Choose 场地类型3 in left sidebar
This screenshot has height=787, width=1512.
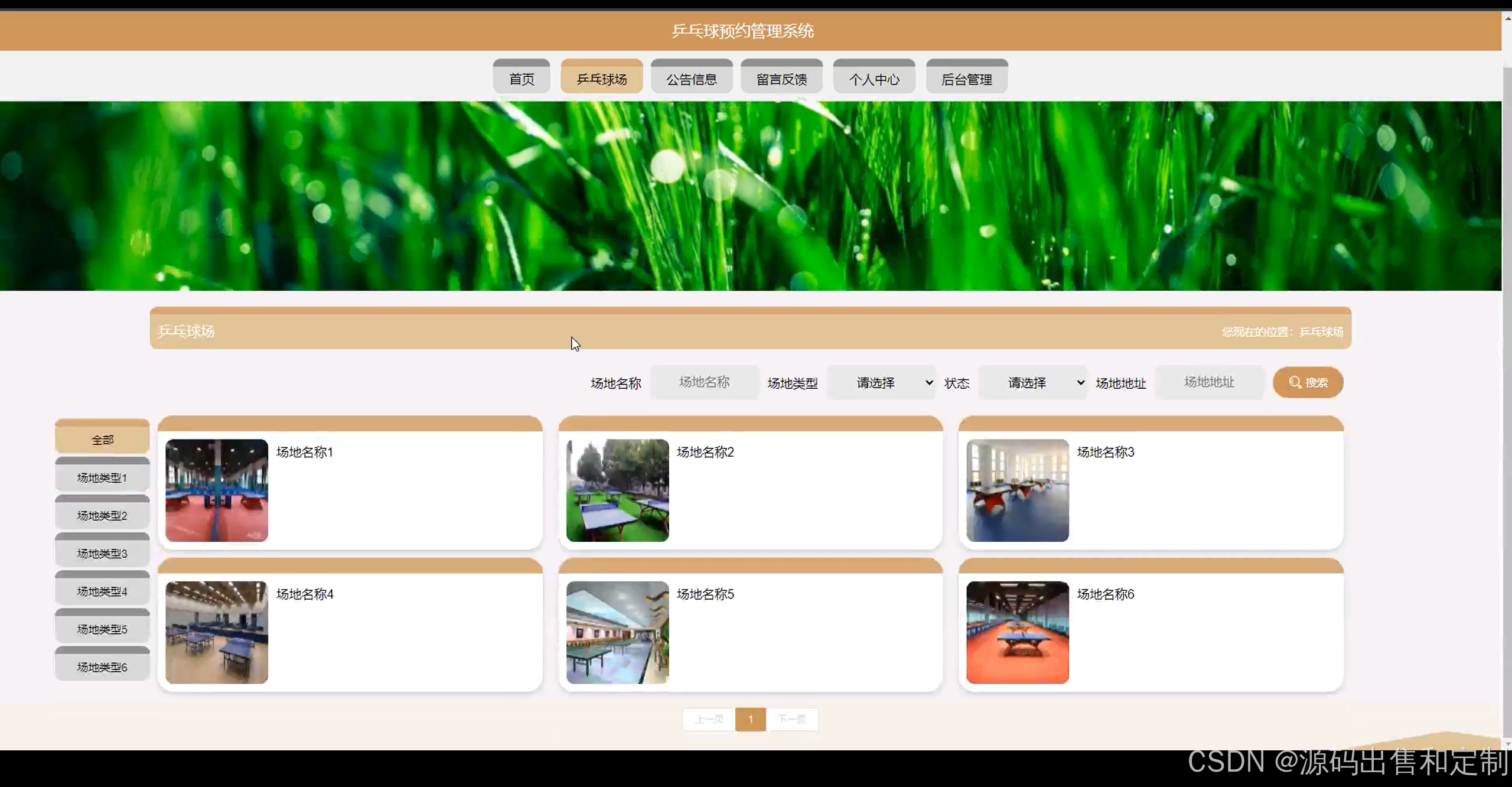point(102,553)
